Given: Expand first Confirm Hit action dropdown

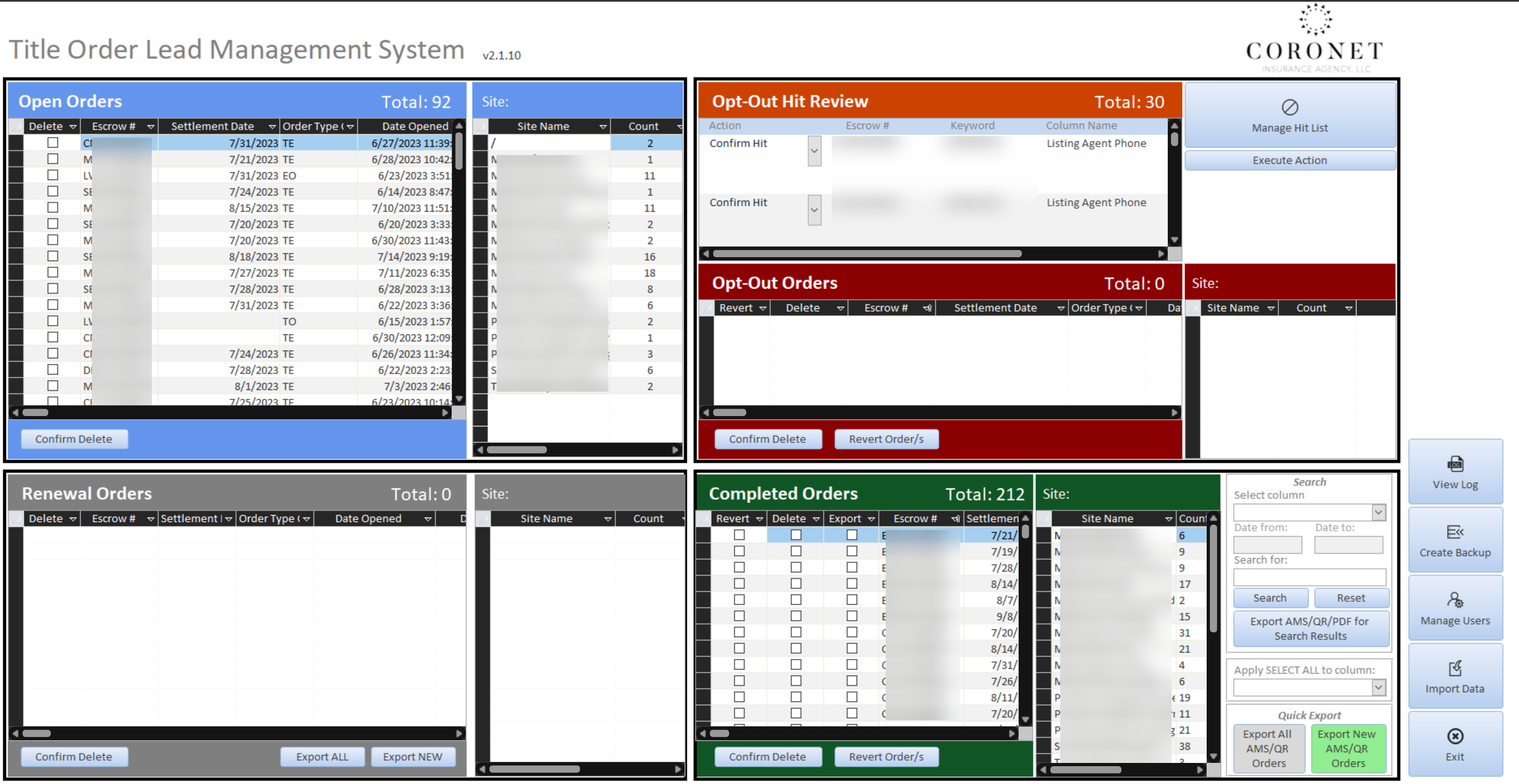Looking at the screenshot, I should tap(814, 151).
